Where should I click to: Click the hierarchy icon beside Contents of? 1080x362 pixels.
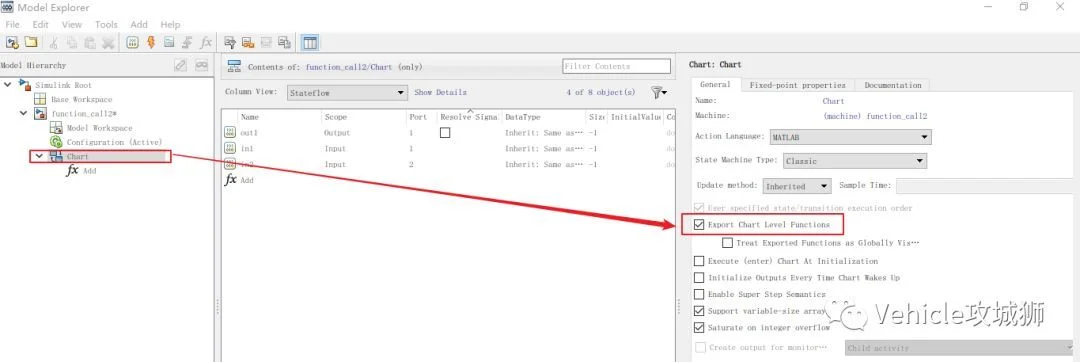coord(233,67)
